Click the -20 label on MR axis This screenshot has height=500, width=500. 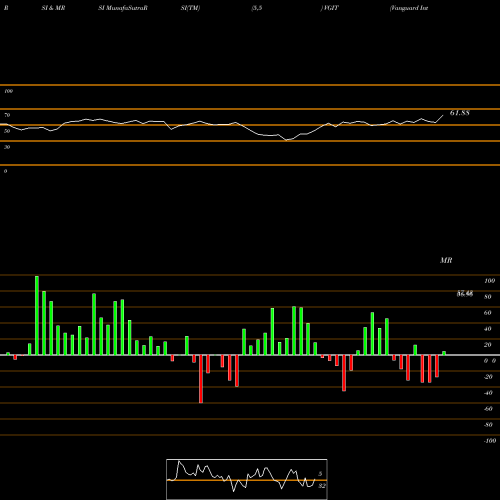point(488,377)
